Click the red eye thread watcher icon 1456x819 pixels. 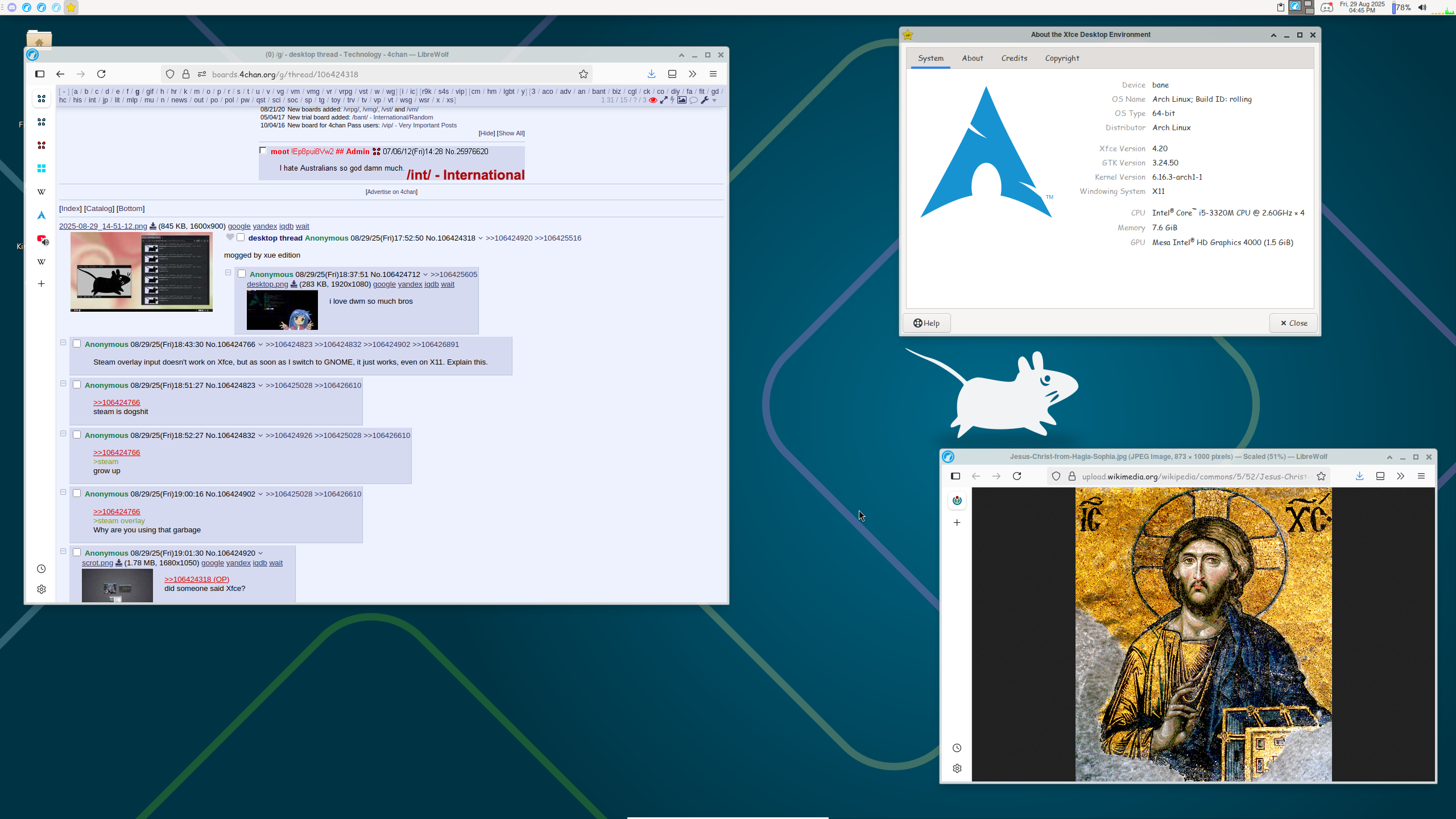(x=653, y=100)
